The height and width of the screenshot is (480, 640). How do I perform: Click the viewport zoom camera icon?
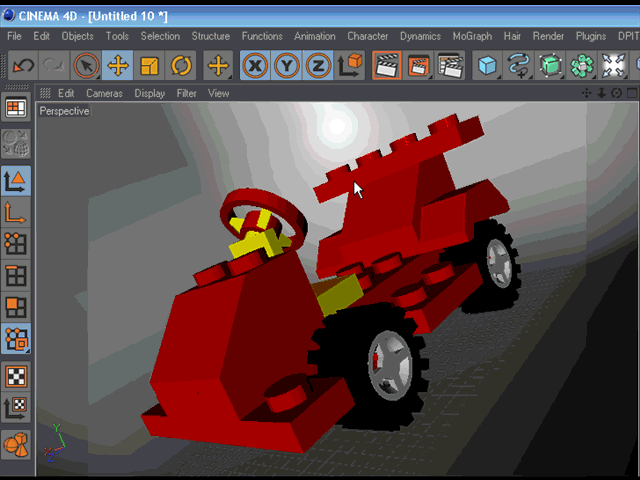(601, 93)
